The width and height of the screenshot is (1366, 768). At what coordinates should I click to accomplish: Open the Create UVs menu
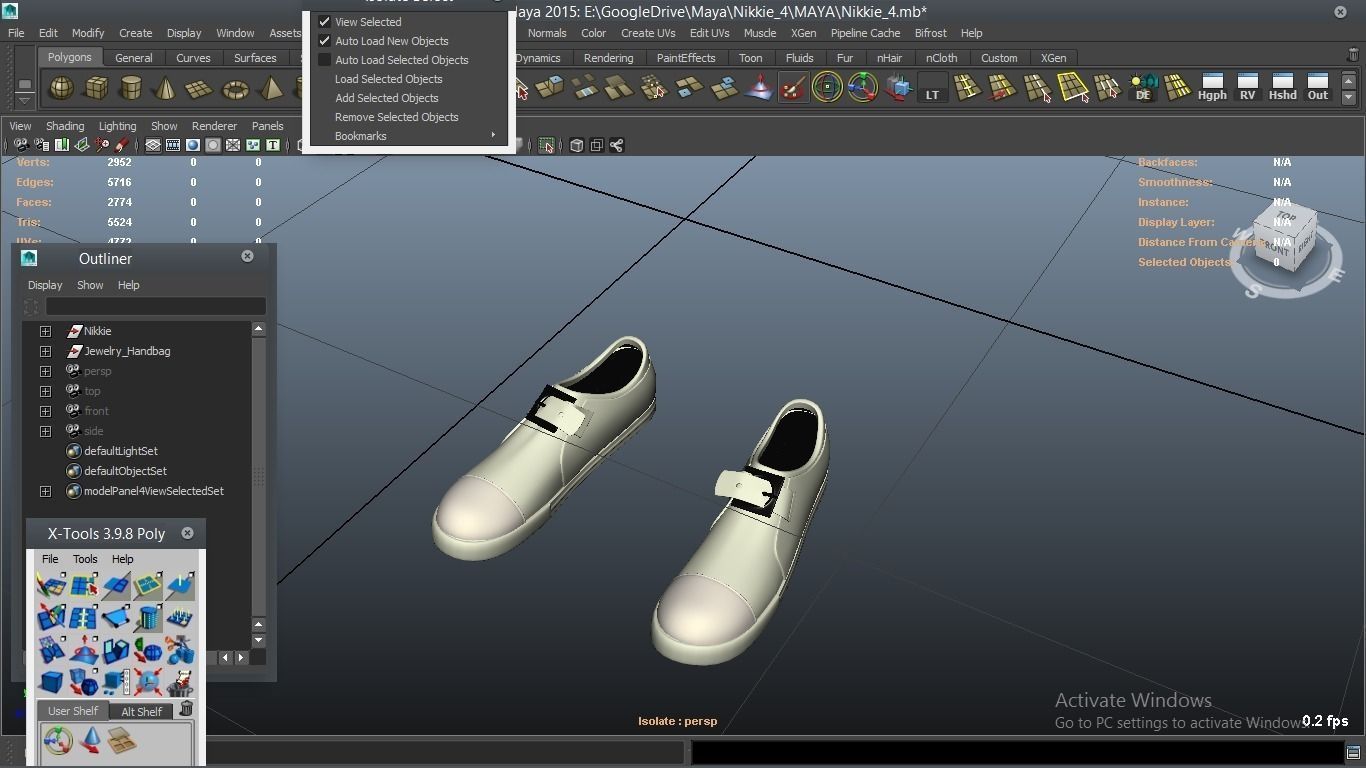click(647, 33)
